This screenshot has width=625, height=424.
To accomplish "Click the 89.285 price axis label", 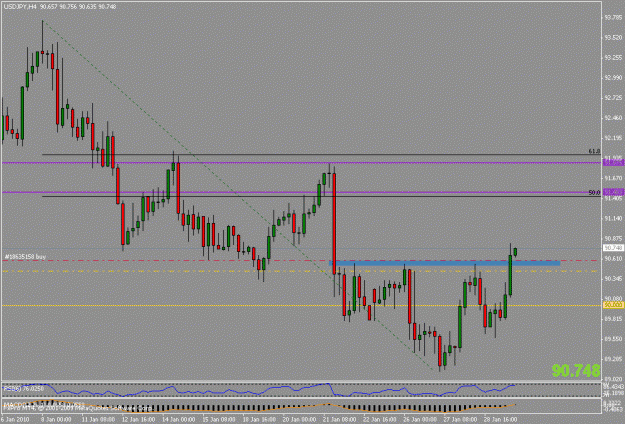I will (613, 359).
